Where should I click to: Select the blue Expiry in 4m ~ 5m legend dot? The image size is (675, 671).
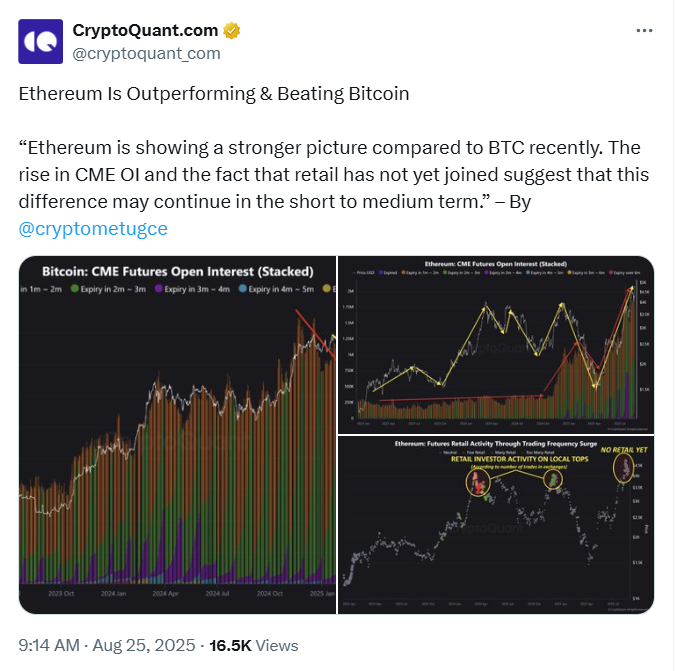242,289
